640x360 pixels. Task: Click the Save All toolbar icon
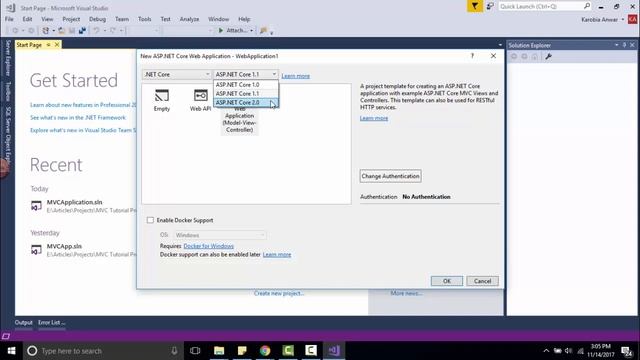coord(82,31)
